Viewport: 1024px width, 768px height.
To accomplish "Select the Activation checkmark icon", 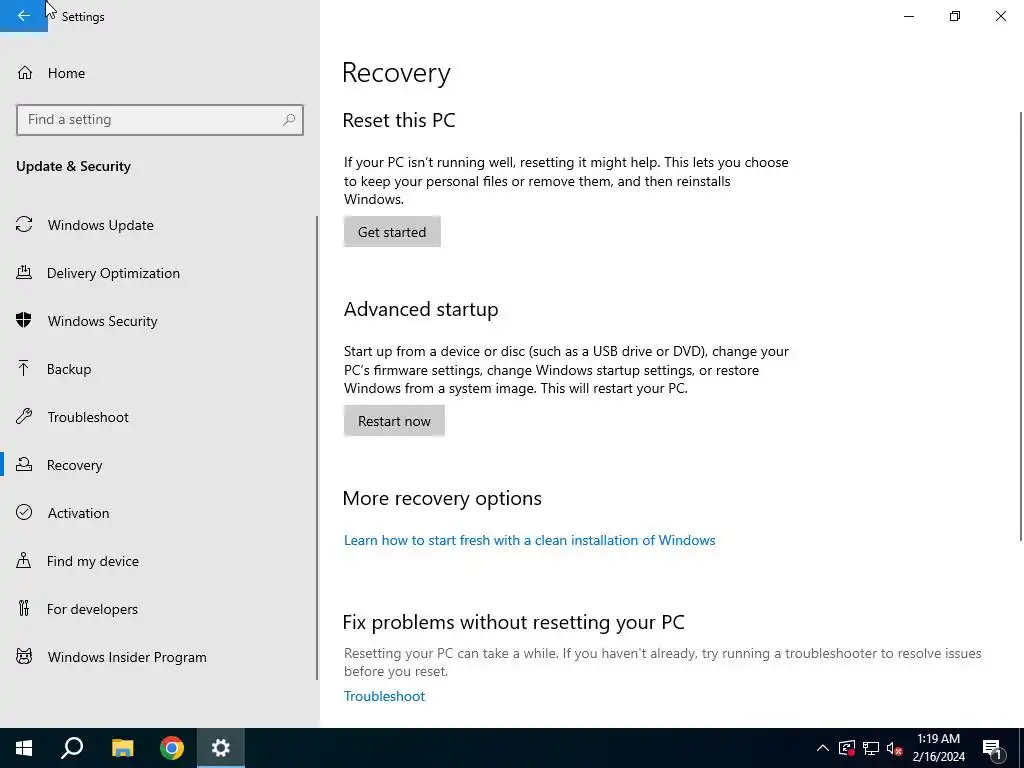I will pos(24,513).
